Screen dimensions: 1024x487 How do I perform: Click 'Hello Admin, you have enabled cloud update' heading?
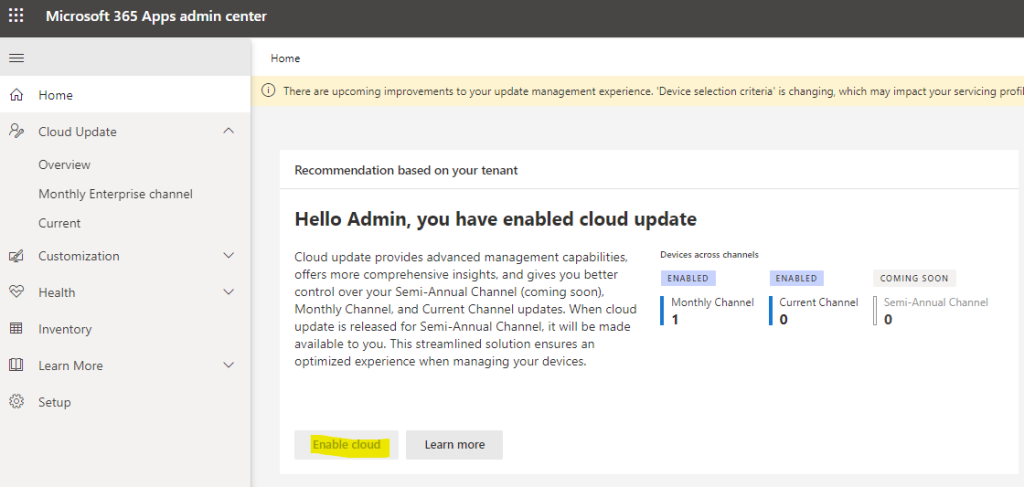click(x=496, y=219)
